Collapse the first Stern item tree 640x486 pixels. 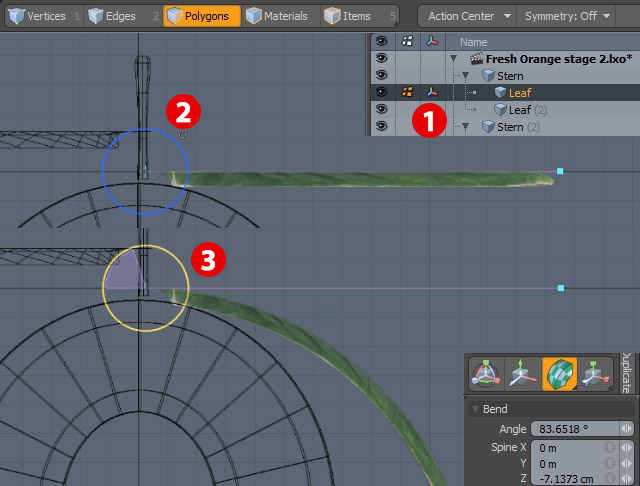click(x=465, y=76)
